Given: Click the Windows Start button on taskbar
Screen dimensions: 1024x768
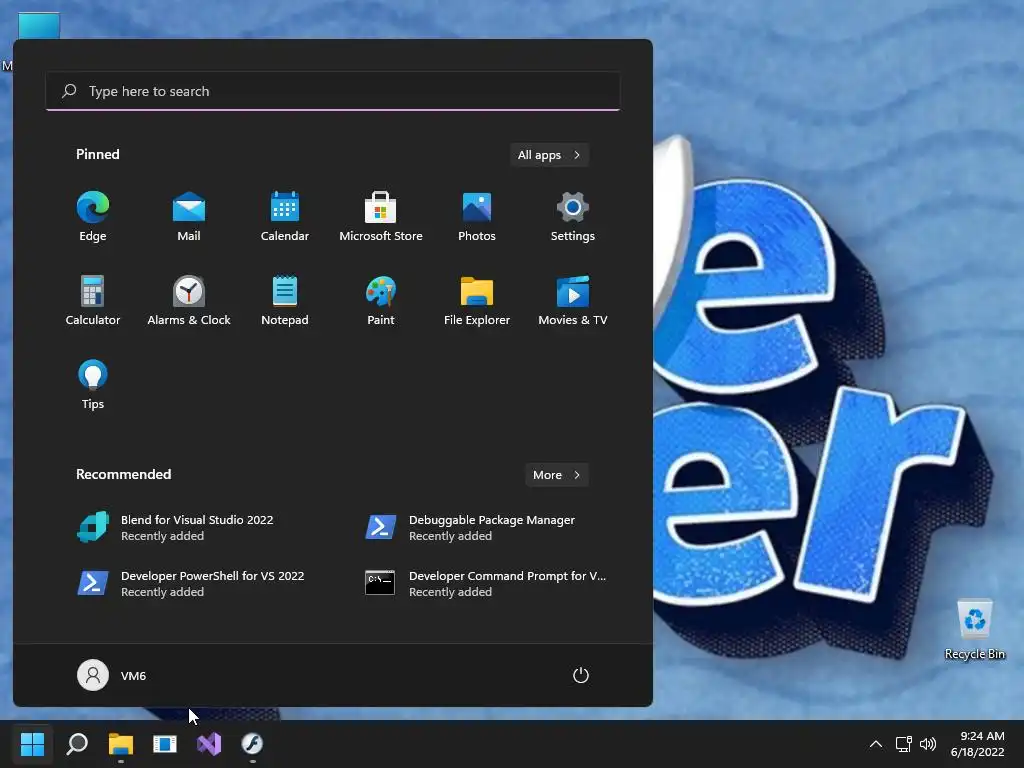Looking at the screenshot, I should 32,744.
